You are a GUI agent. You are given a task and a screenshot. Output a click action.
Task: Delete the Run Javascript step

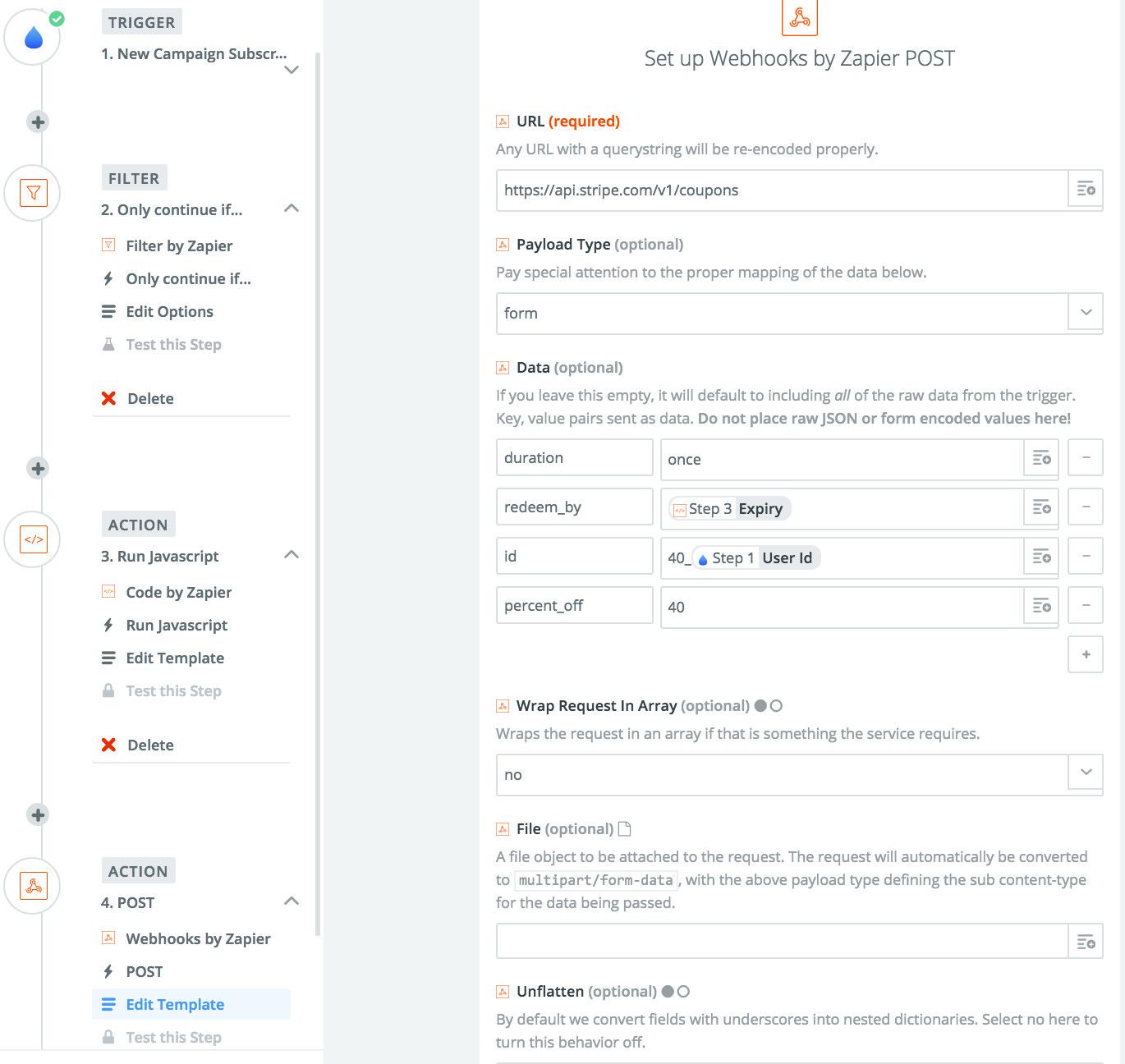pyautogui.click(x=150, y=745)
